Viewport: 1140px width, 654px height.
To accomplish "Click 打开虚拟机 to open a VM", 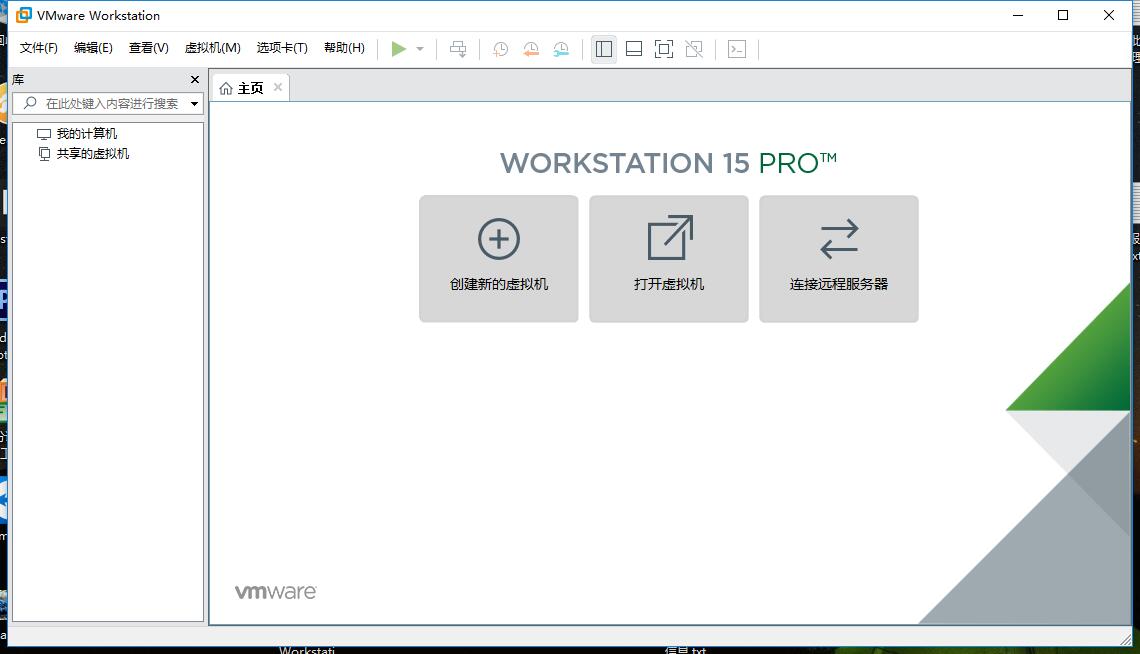I will pos(668,258).
